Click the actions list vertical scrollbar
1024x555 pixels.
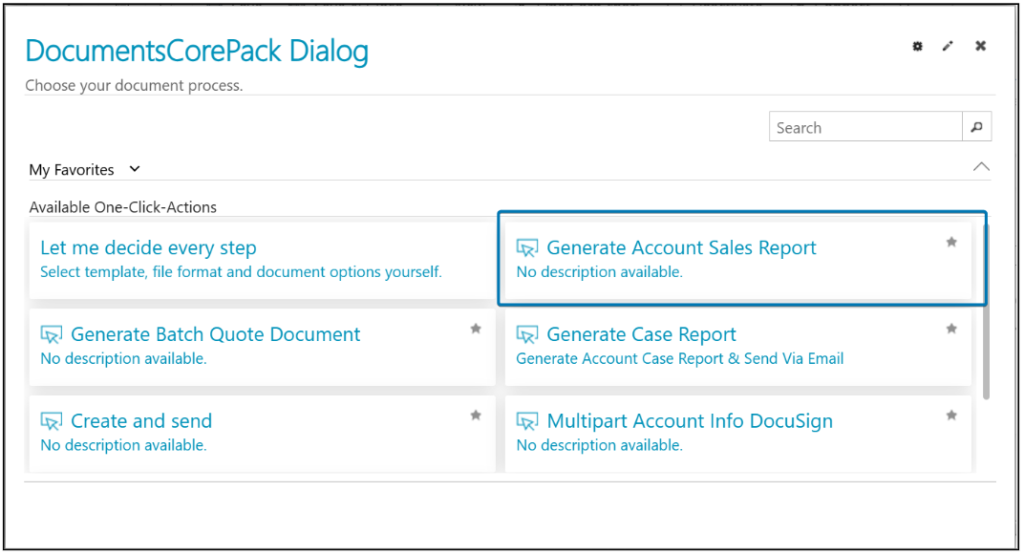(986, 311)
